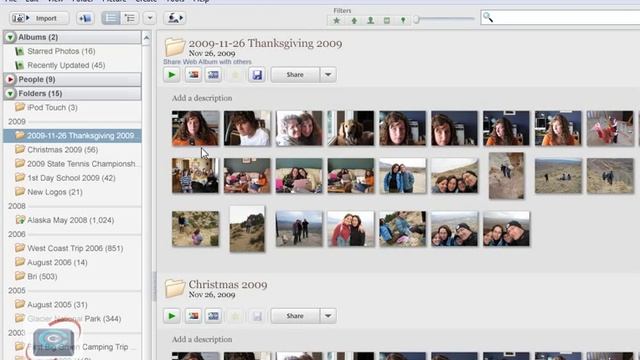Select the Glacier National Park folder
The height and width of the screenshot is (360, 640).
tap(74, 319)
